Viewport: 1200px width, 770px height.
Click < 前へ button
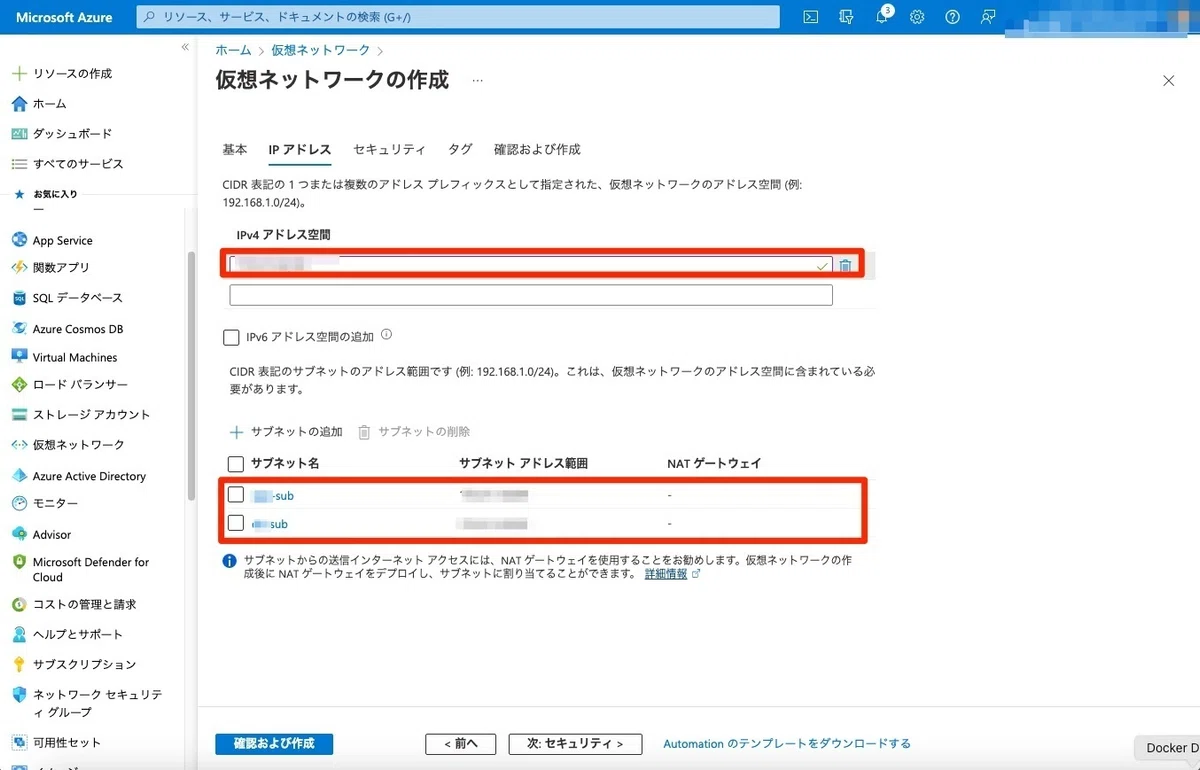[x=460, y=744]
